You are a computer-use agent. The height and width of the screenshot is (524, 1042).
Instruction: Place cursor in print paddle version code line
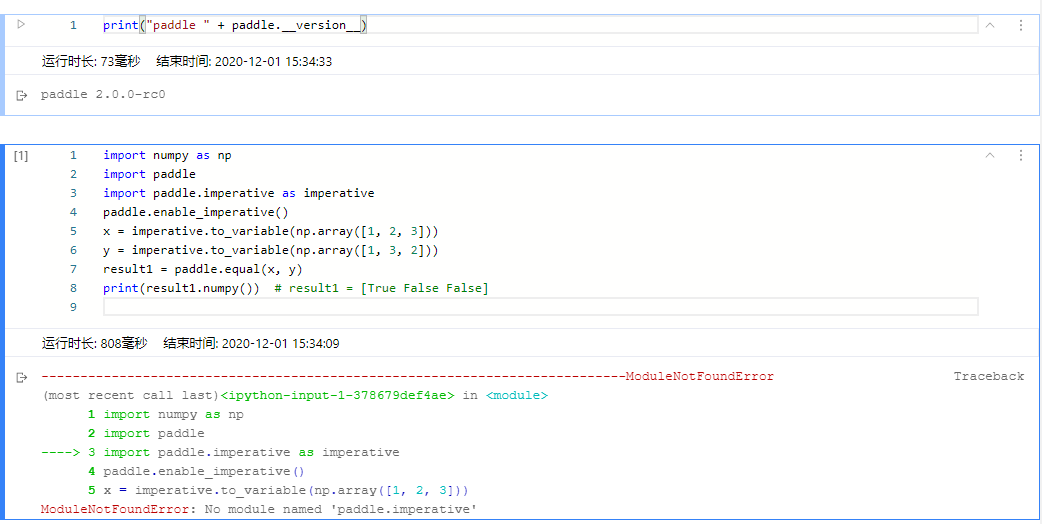click(x=540, y=25)
